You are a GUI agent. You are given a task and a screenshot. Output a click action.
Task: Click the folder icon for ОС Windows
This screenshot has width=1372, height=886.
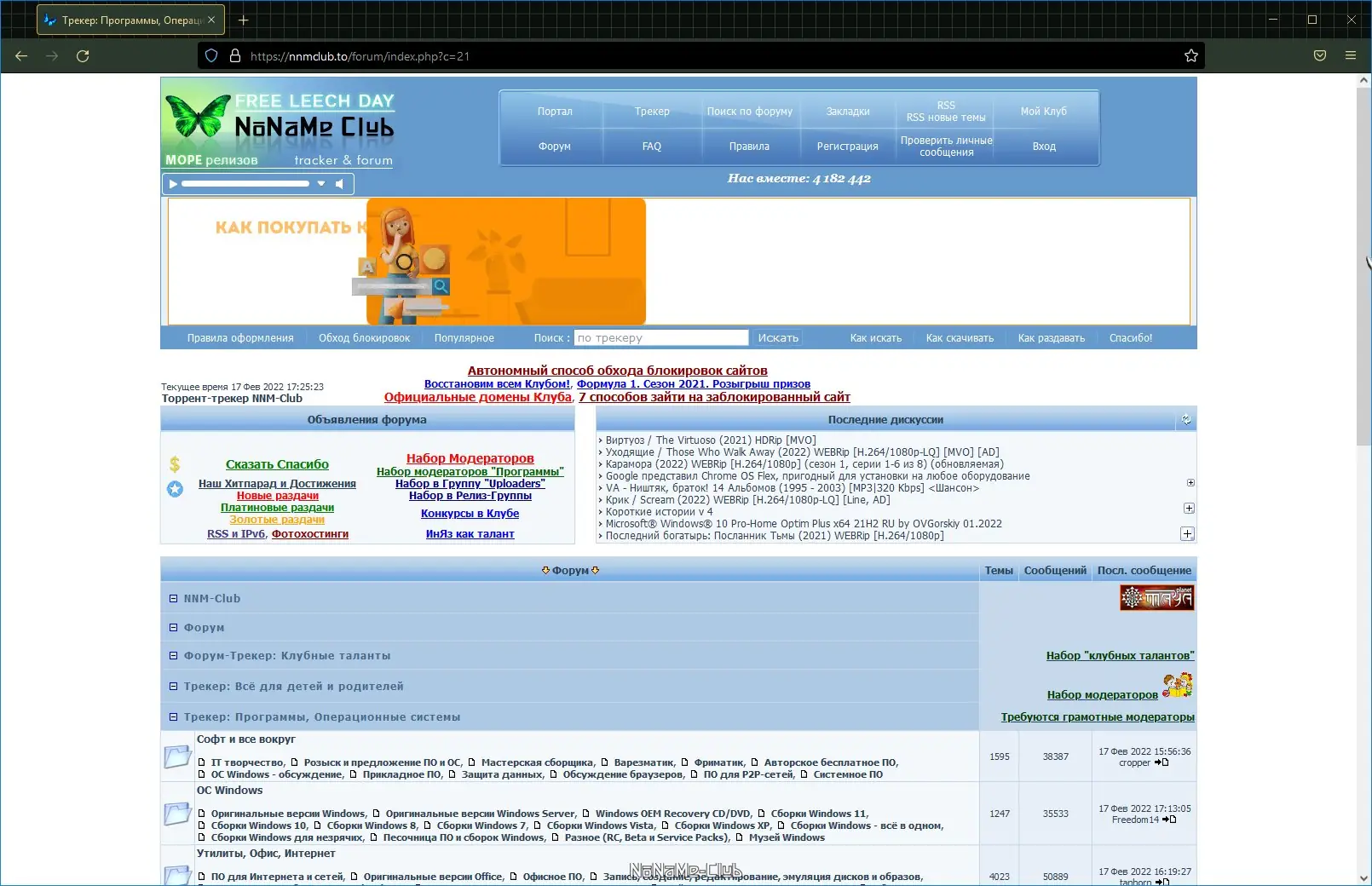coord(177,814)
